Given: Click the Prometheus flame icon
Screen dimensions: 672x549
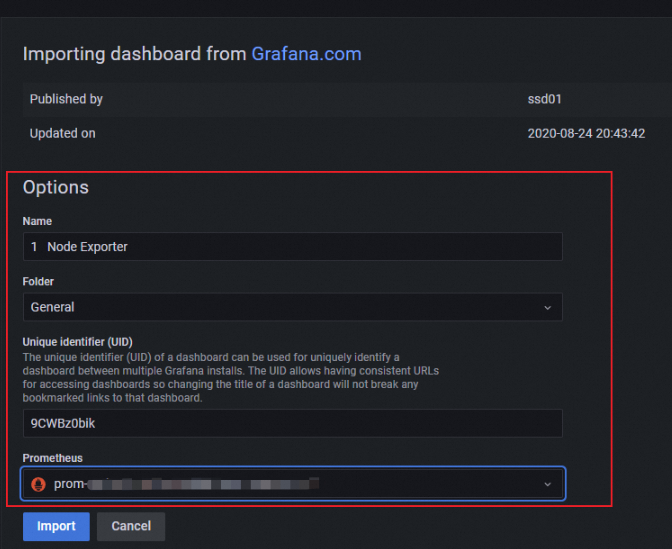Looking at the screenshot, I should pos(39,484).
